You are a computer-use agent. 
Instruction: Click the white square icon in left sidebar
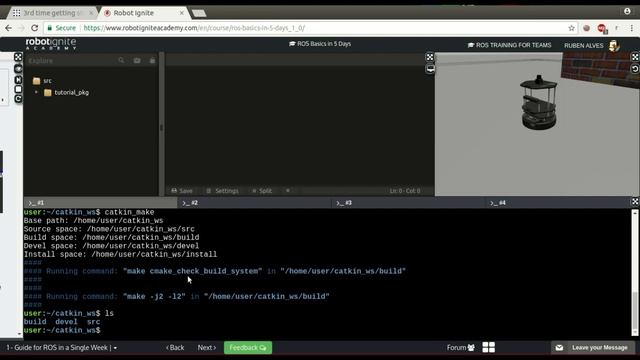pyautogui.click(x=18, y=89)
